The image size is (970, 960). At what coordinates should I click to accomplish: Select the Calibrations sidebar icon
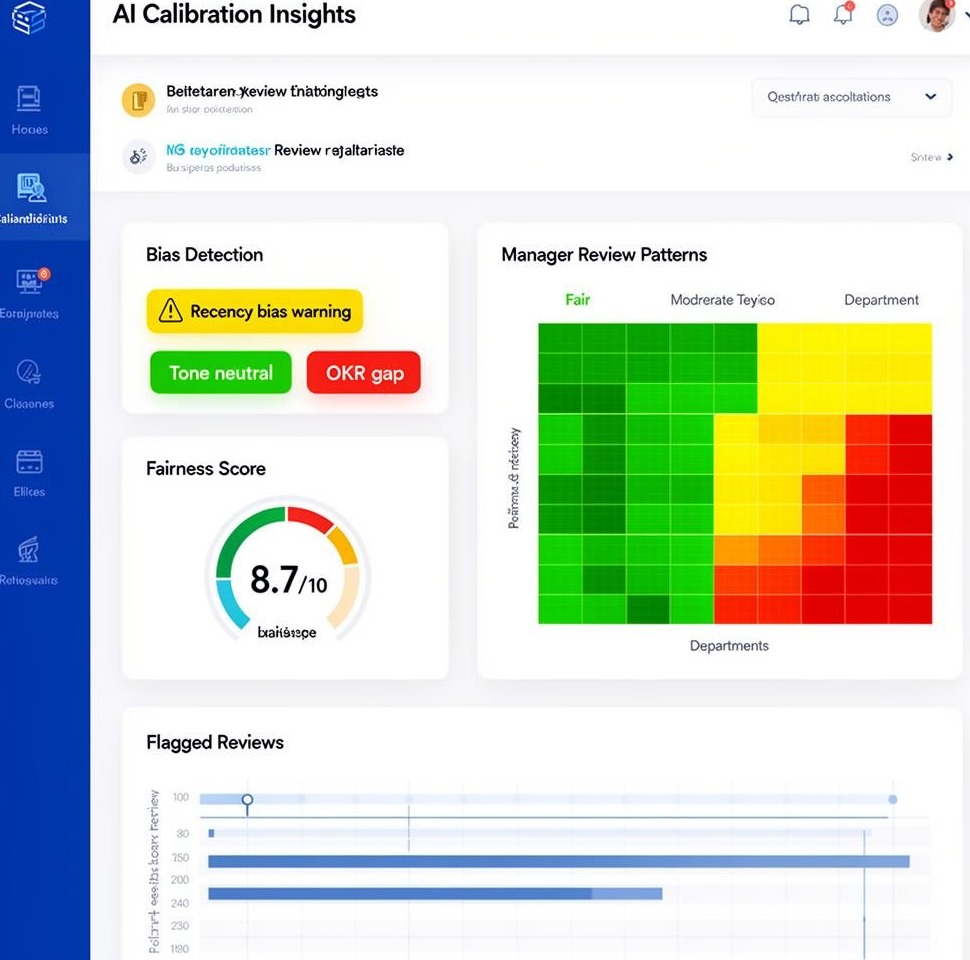(31, 187)
